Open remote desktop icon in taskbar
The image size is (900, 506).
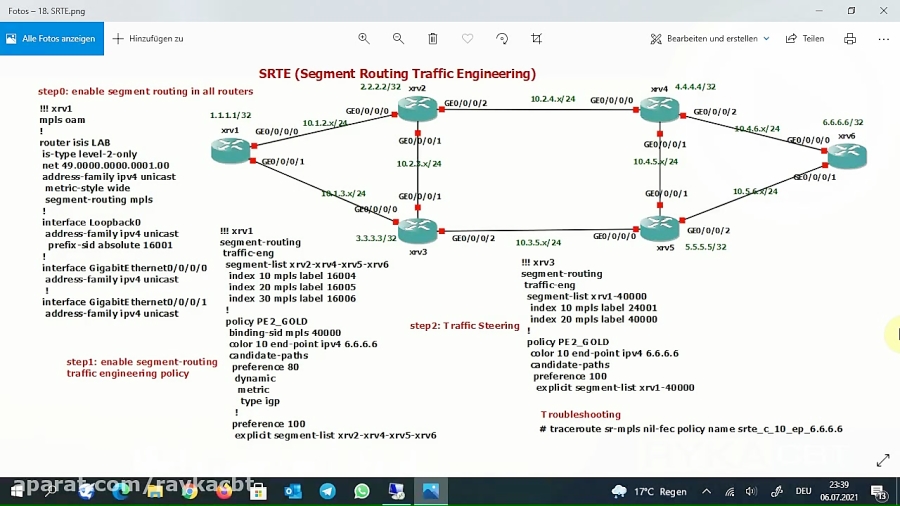(x=396, y=491)
